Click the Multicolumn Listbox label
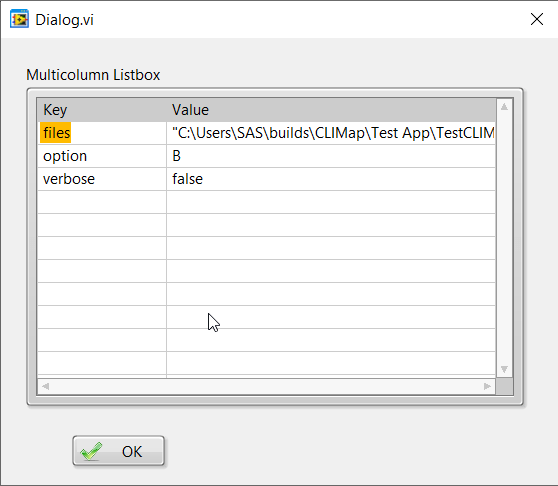This screenshot has width=558, height=486. pyautogui.click(x=93, y=75)
